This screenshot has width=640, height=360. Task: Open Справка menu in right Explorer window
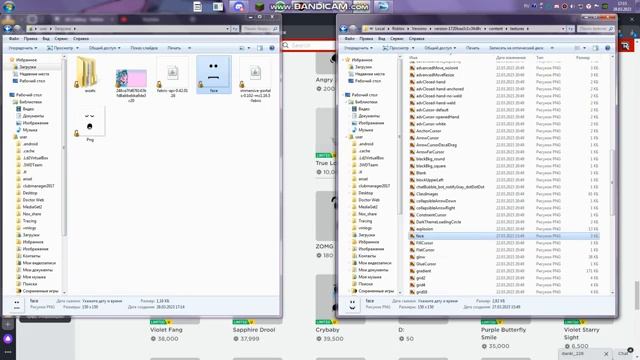coord(417,38)
